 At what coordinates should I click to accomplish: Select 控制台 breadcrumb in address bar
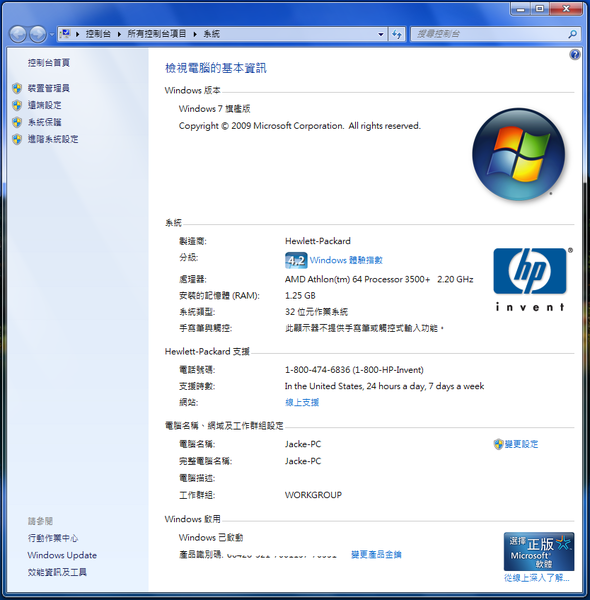pos(98,34)
